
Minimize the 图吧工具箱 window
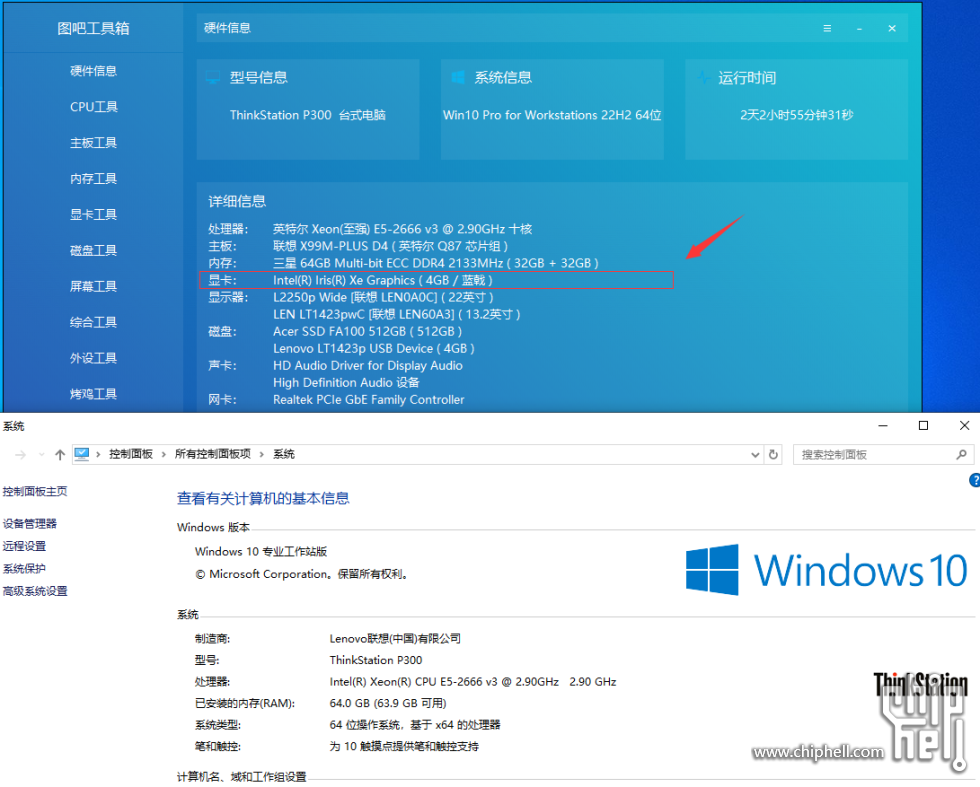point(859,29)
